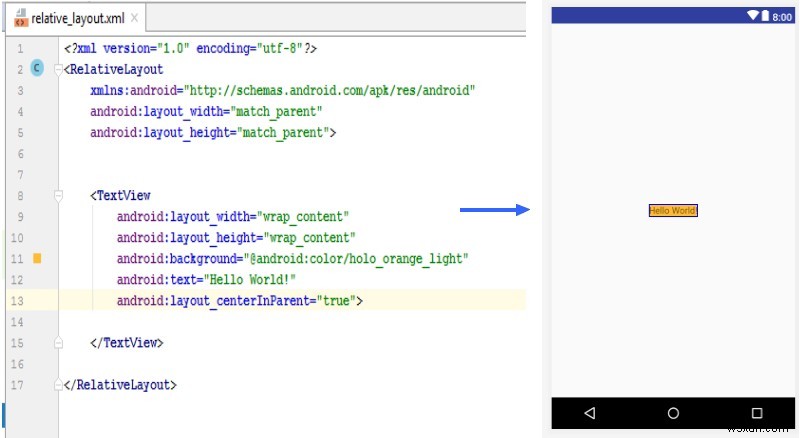Collapse the RelativeLayout tag fold marker
The width and height of the screenshot is (800, 438).
58,69
